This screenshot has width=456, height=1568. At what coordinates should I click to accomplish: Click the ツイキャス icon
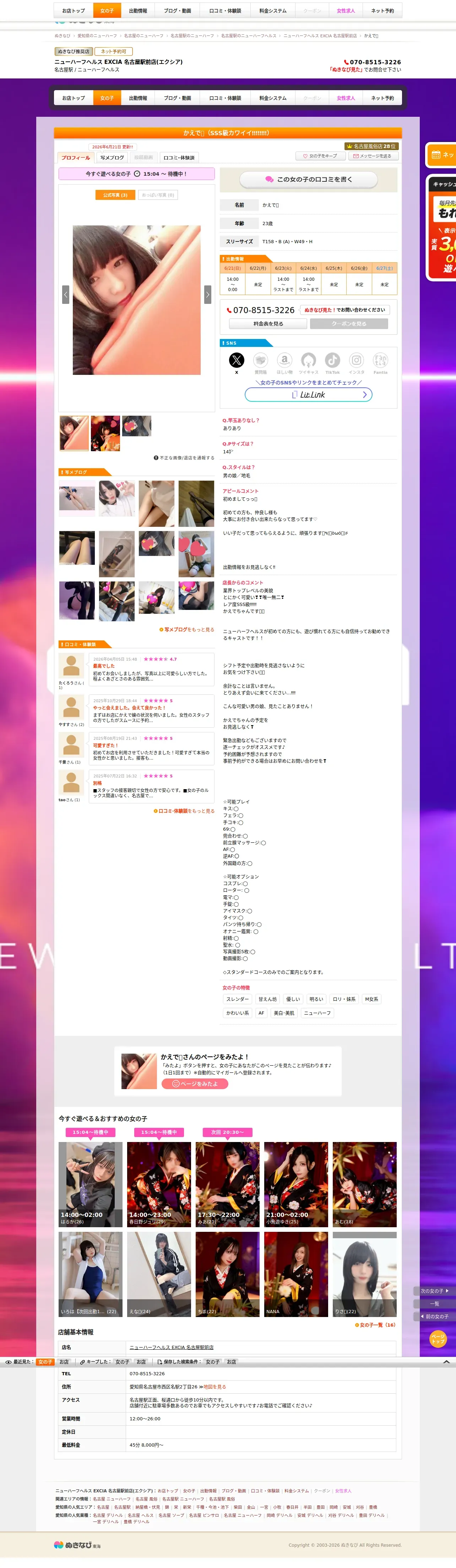coord(309,360)
